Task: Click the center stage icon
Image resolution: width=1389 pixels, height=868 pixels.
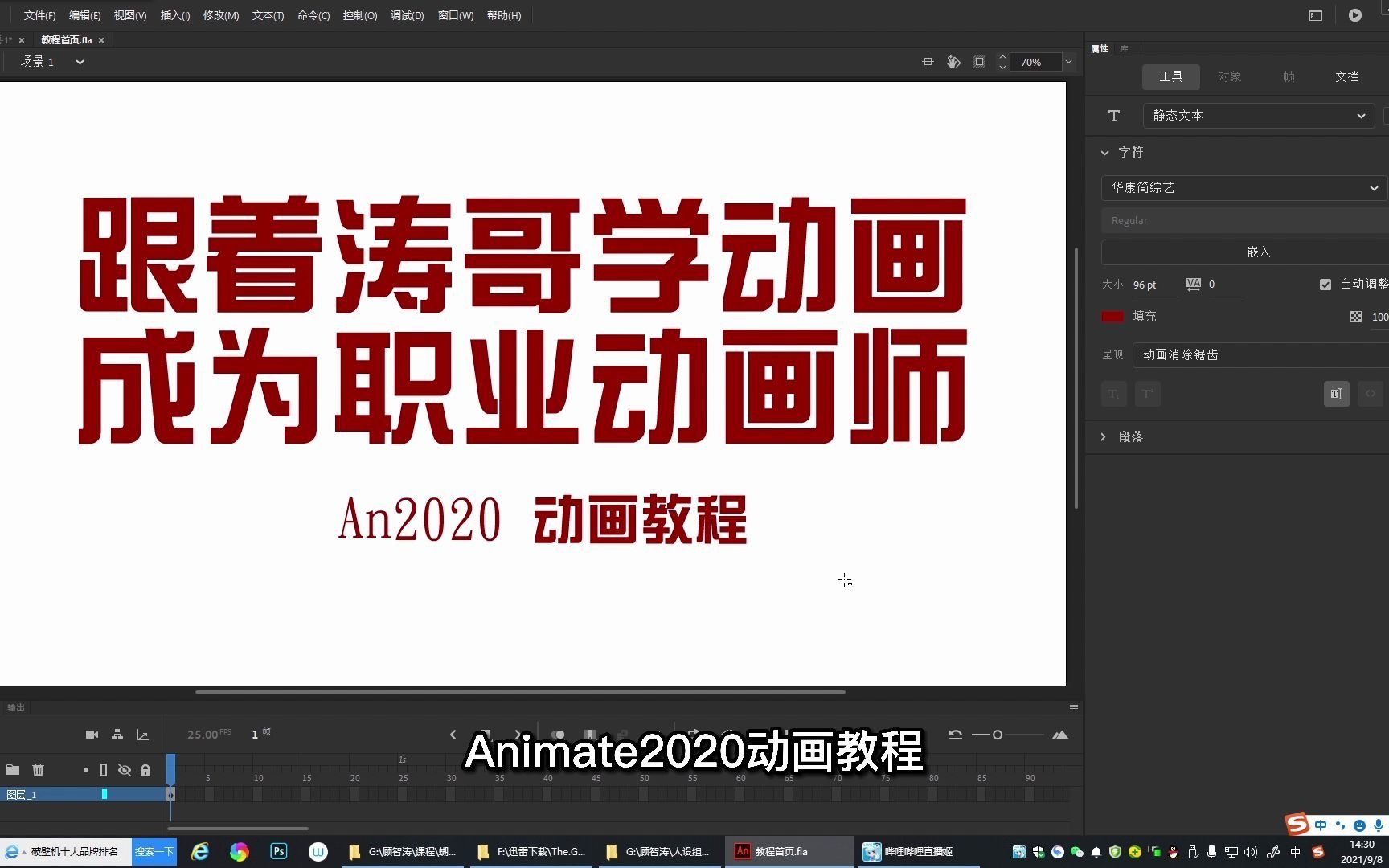Action: click(928, 62)
